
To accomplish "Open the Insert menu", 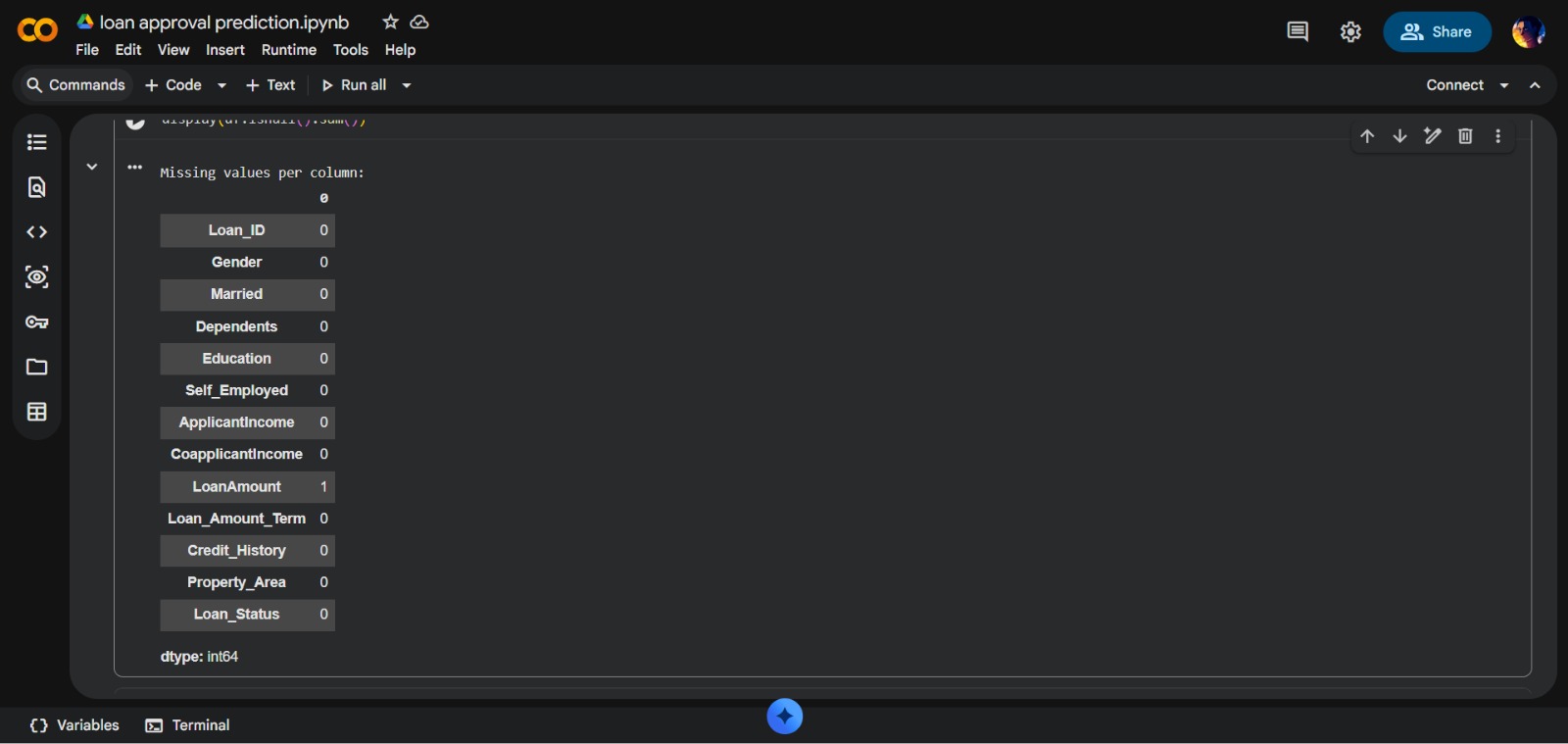I will click(225, 50).
